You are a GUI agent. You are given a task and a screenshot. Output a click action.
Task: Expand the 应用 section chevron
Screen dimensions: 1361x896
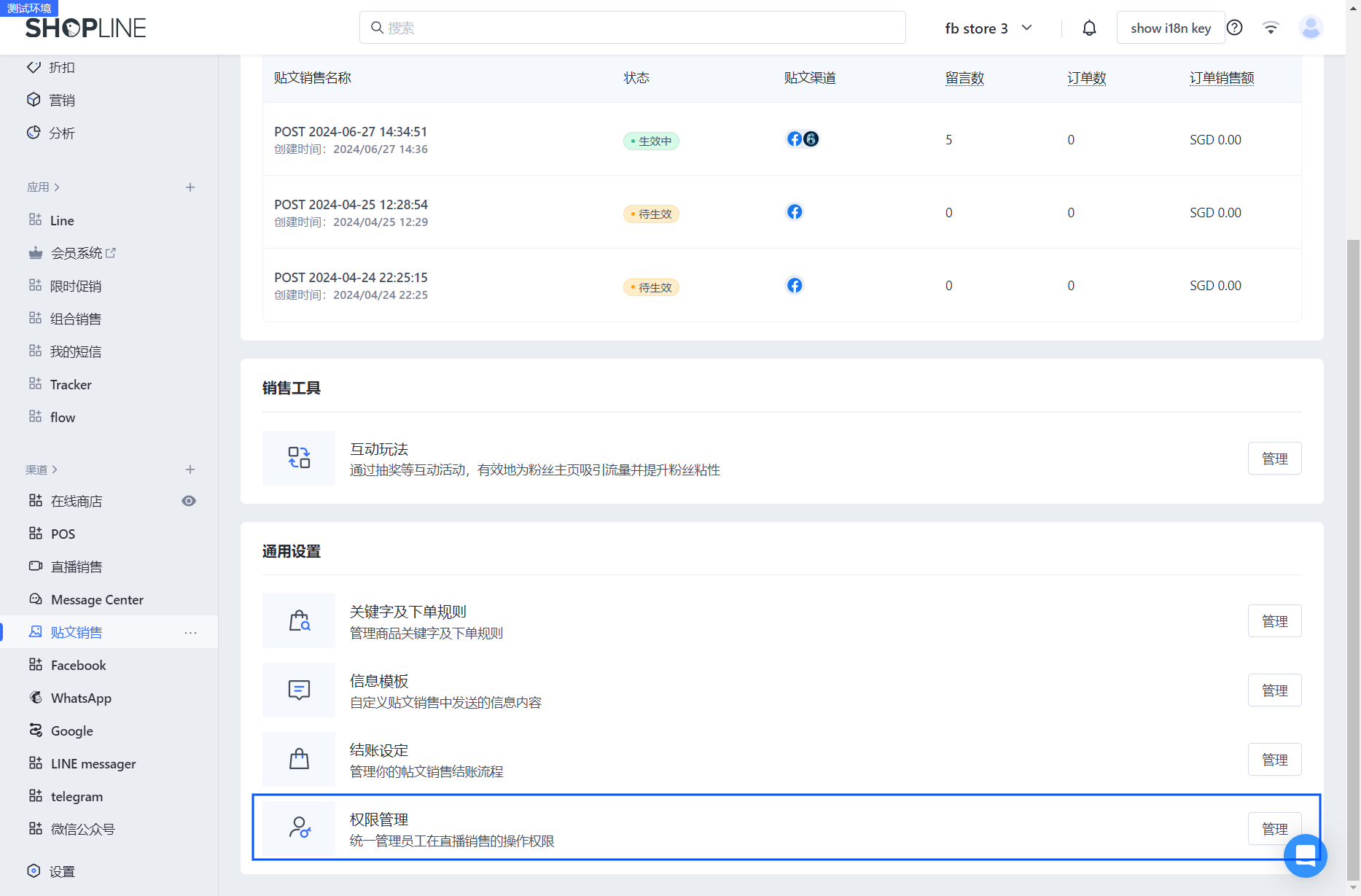pyautogui.click(x=57, y=187)
